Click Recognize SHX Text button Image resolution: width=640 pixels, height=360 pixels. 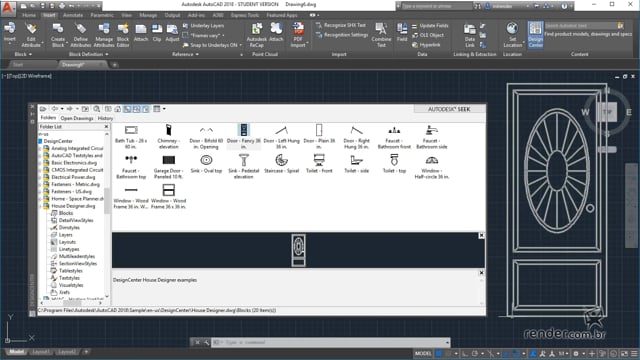[341, 25]
